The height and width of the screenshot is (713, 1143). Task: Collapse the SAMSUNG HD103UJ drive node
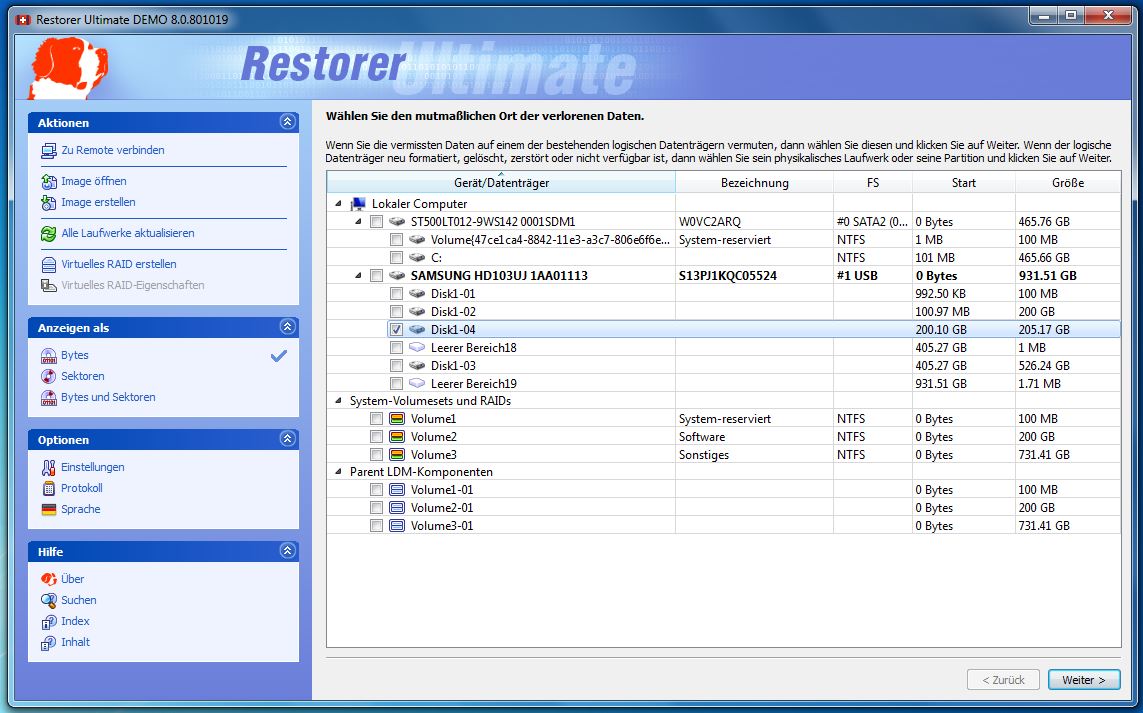click(x=358, y=276)
